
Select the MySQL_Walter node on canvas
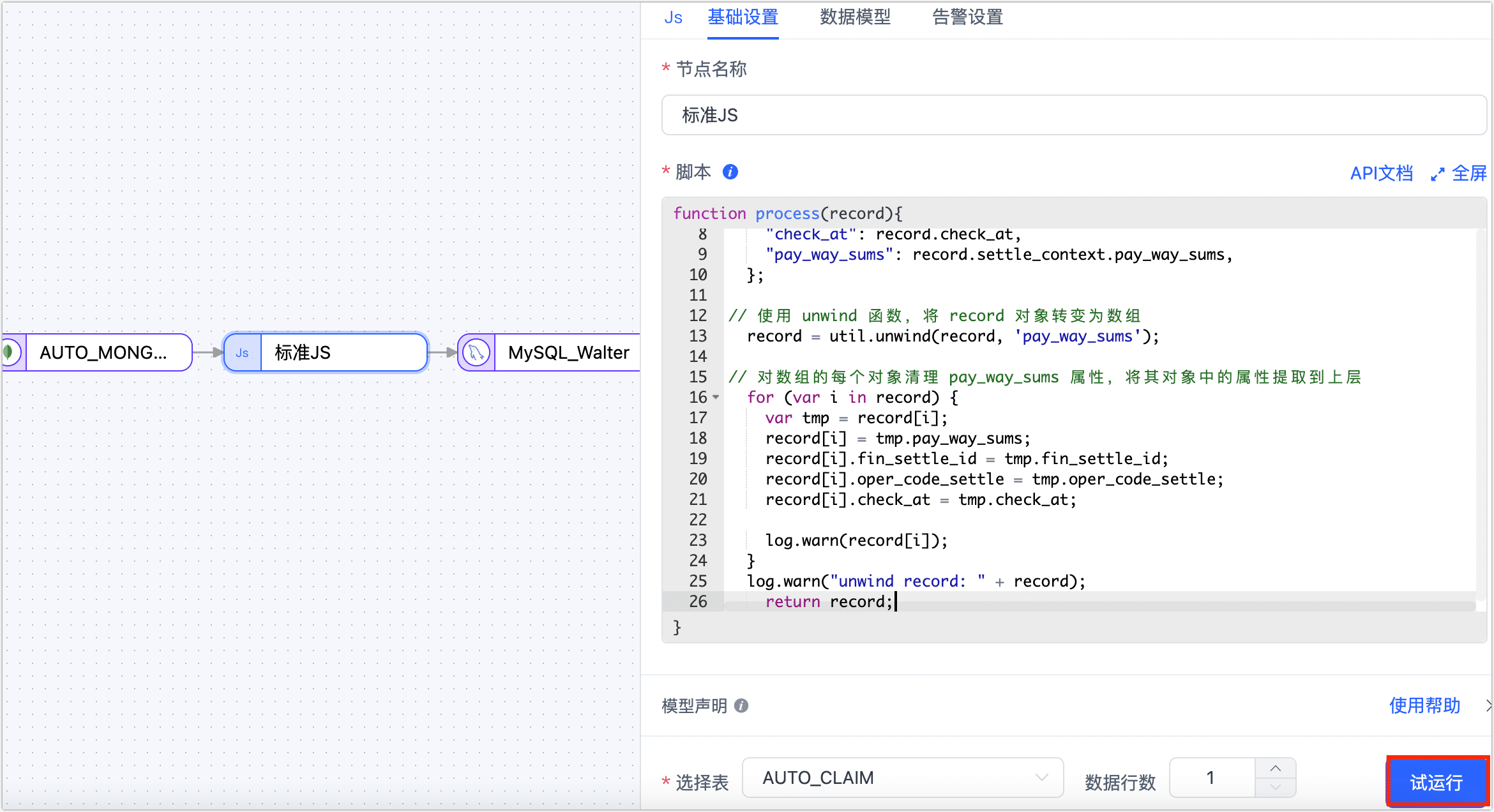click(568, 352)
